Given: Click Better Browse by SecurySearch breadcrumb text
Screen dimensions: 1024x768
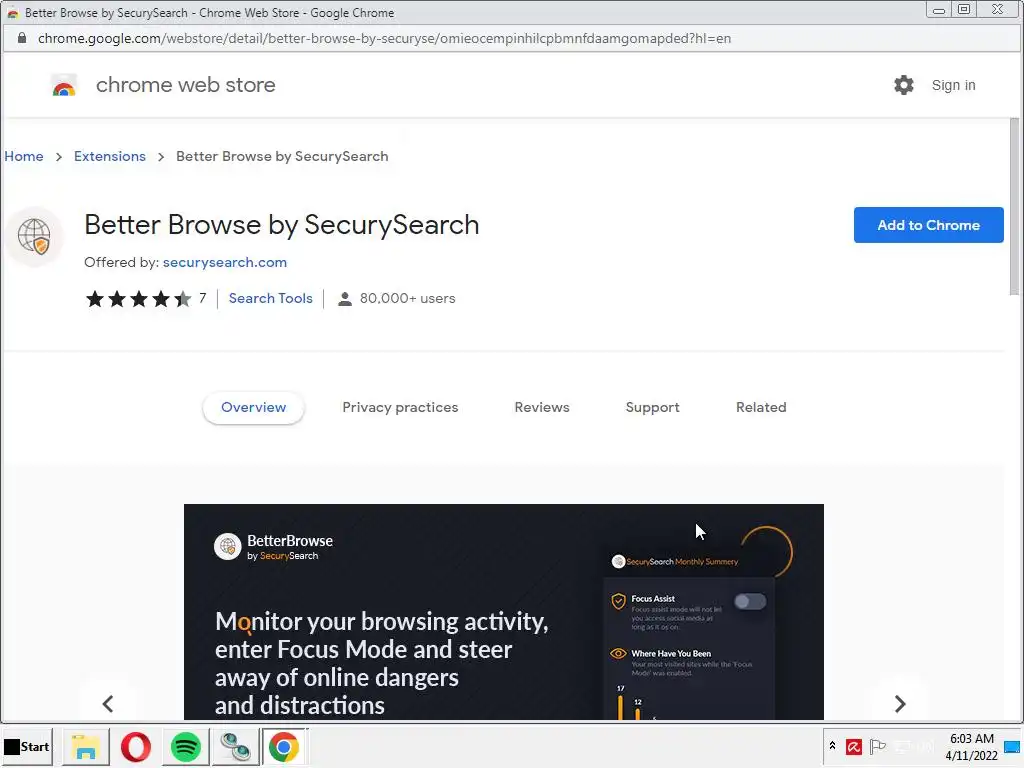Looking at the screenshot, I should [x=282, y=157].
